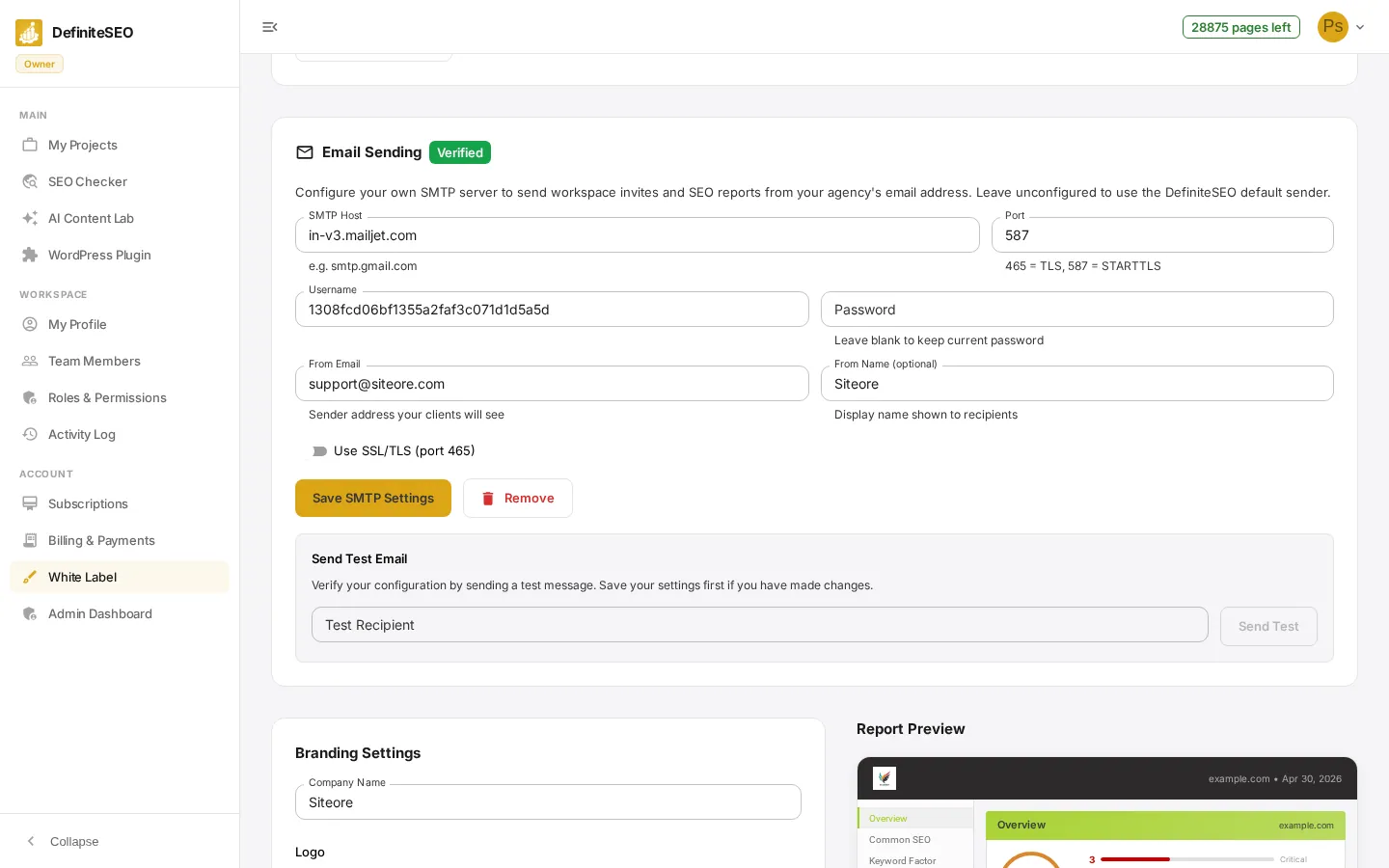This screenshot has width=1389, height=868.
Task: Go to AI Content Lab
Action: [120, 218]
